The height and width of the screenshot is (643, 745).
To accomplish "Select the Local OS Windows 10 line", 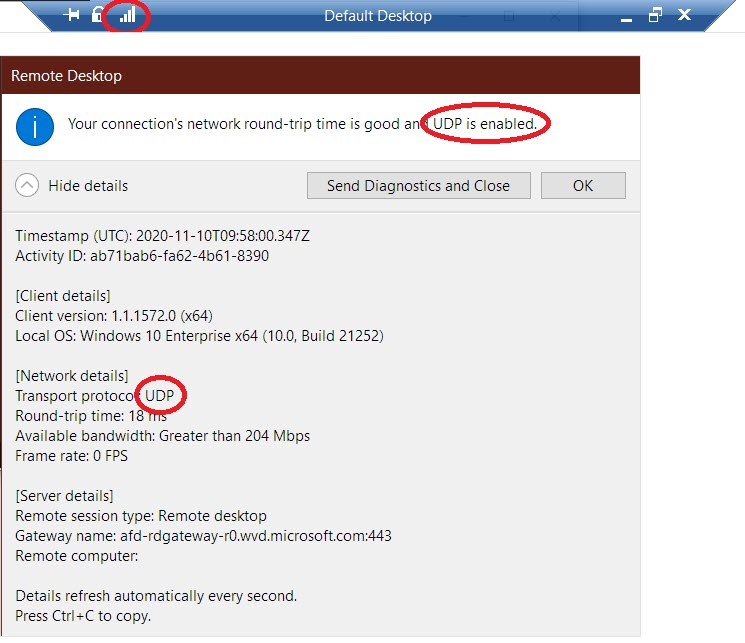I will (200, 336).
